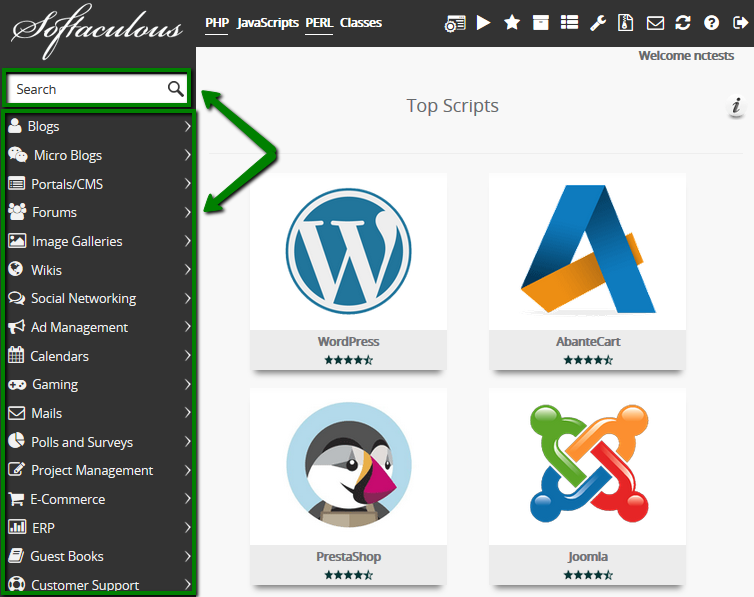Click the WordPress logo thumbnail

pos(348,251)
